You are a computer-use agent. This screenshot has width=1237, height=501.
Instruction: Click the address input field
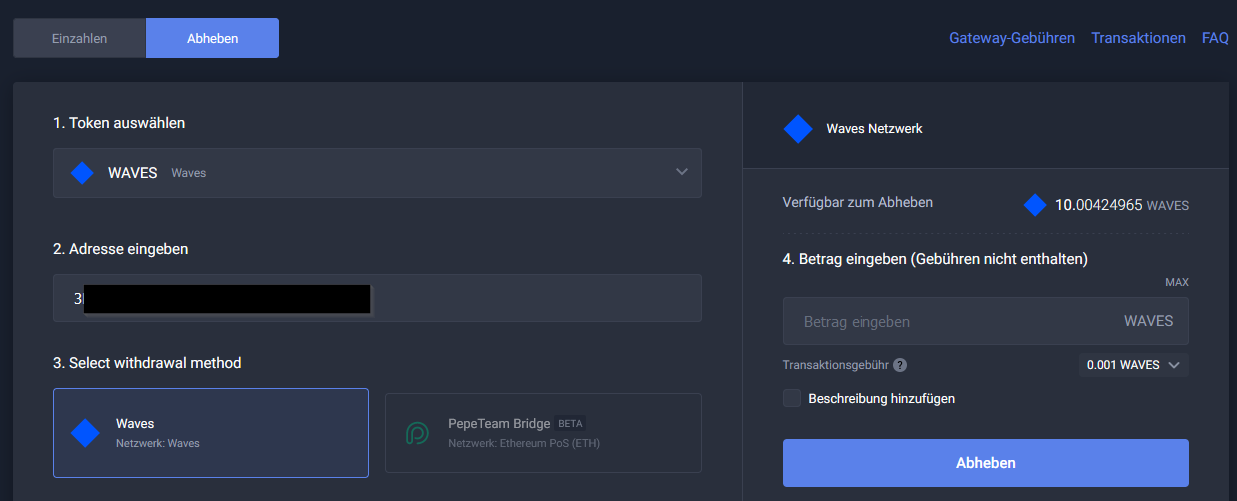(x=377, y=298)
